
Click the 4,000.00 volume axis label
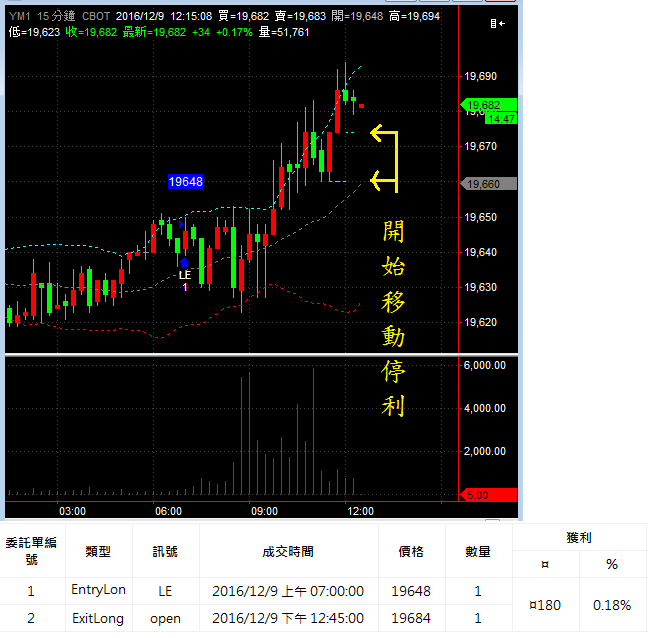coord(485,408)
